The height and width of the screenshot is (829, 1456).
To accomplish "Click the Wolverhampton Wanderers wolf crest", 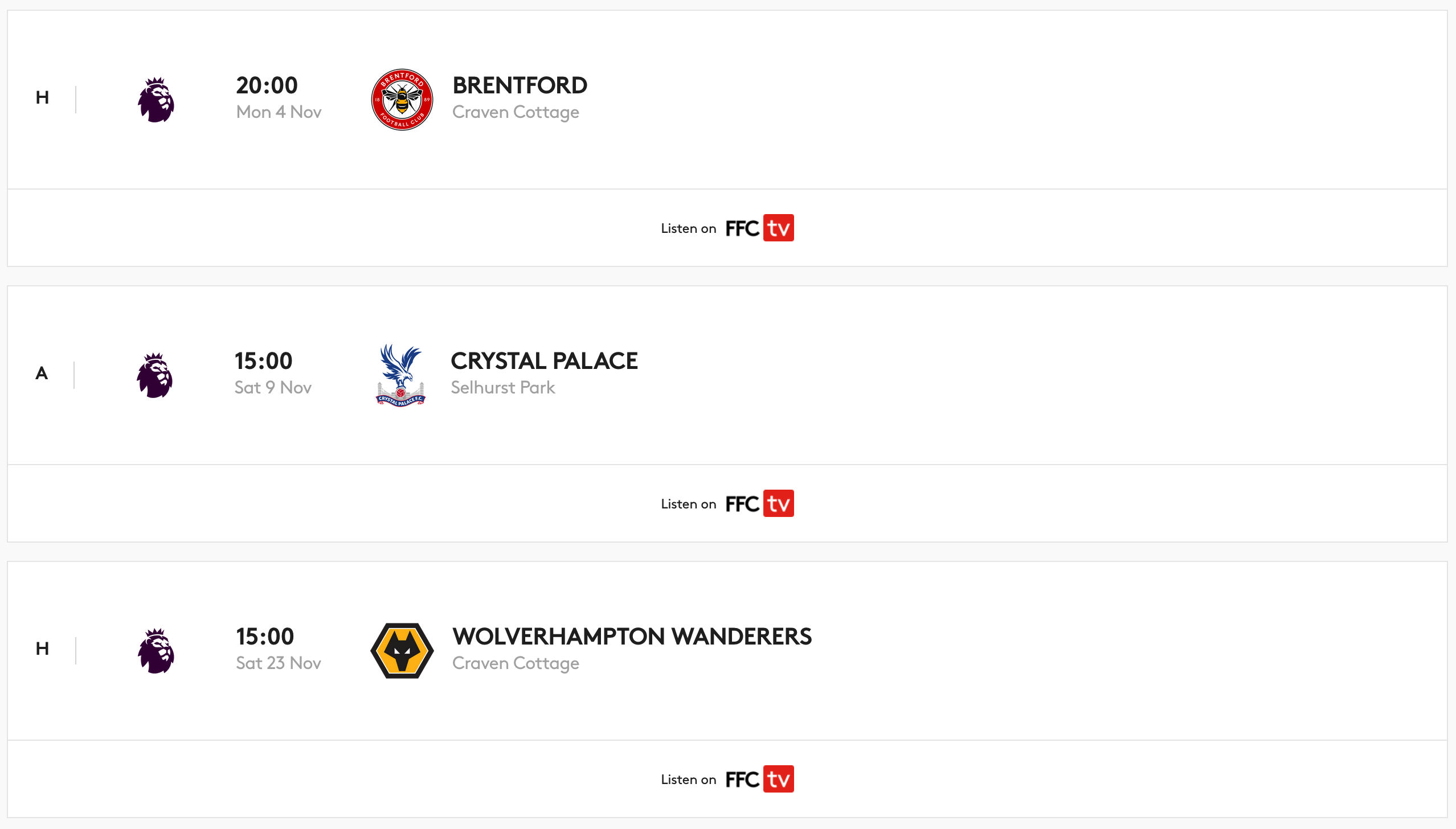I will (402, 651).
